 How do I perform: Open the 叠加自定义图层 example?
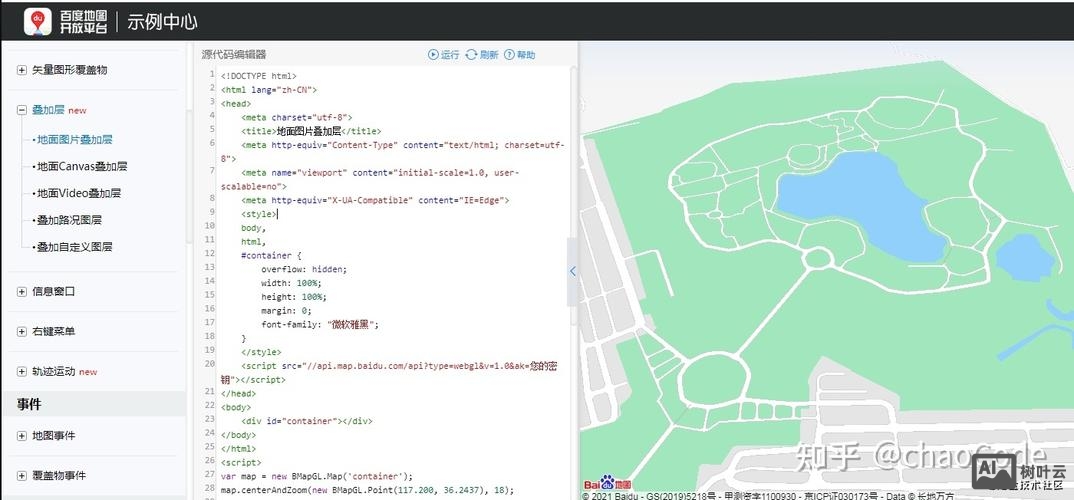pyautogui.click(x=75, y=247)
